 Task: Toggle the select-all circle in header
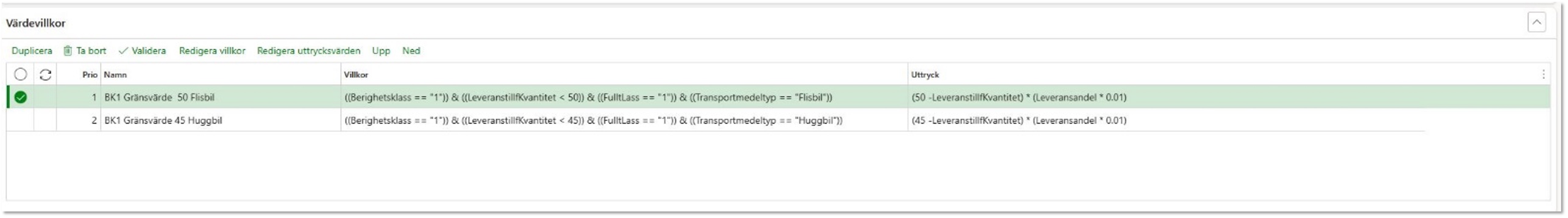[x=21, y=74]
